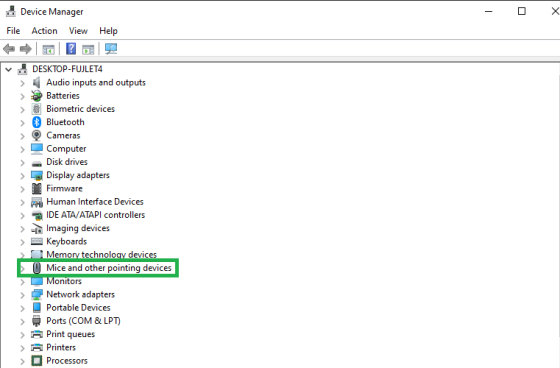Screen dimensions: 560x368
Task: Click Scan for hardware changes toolbar icon
Action: [111, 49]
